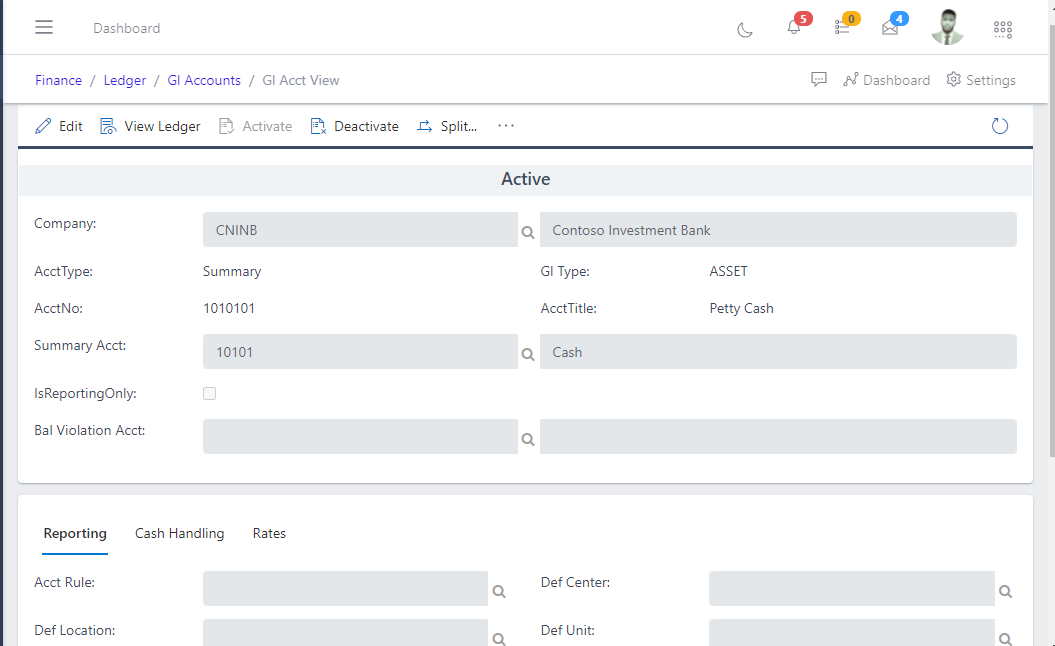The width and height of the screenshot is (1055, 646).
Task: Open task list icon with 0 badge
Action: pyautogui.click(x=842, y=27)
